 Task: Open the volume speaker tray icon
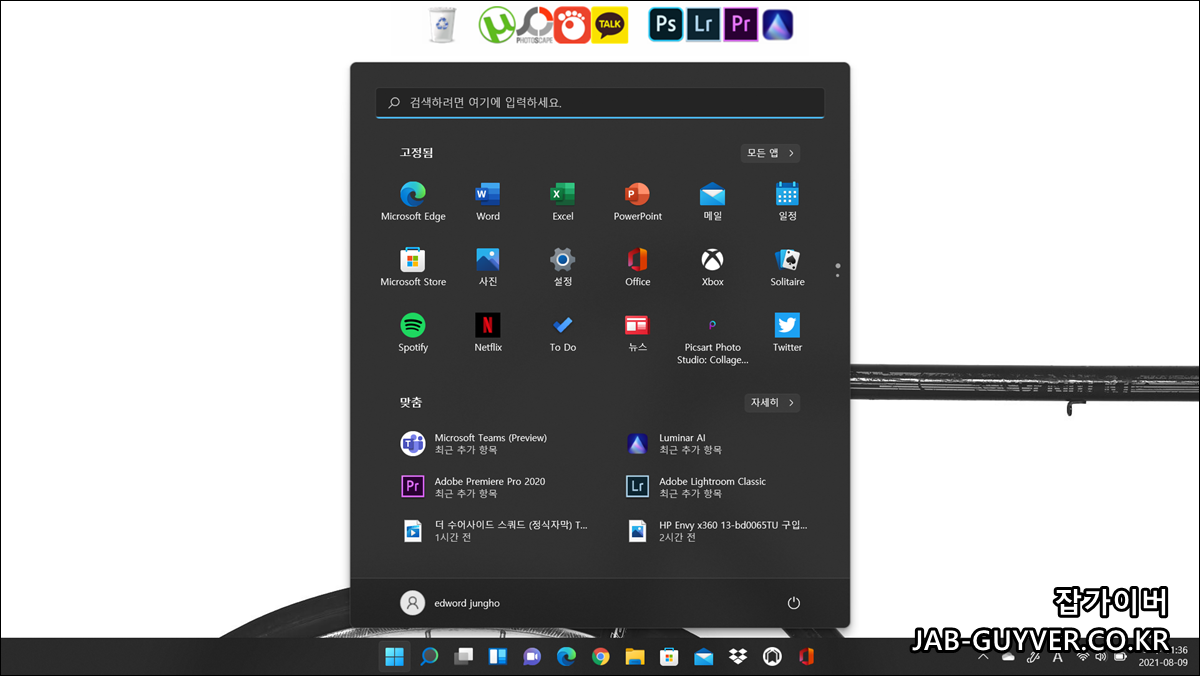click(x=1101, y=657)
